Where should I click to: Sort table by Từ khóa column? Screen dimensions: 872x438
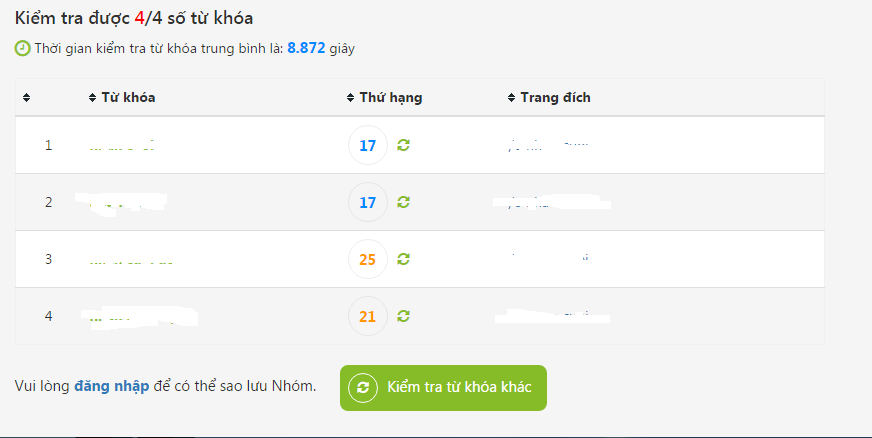(x=122, y=98)
